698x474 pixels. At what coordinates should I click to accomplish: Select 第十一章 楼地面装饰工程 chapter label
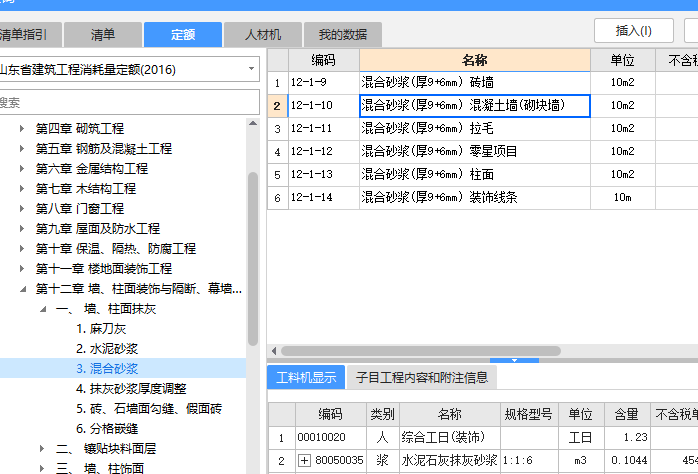[x=104, y=269]
